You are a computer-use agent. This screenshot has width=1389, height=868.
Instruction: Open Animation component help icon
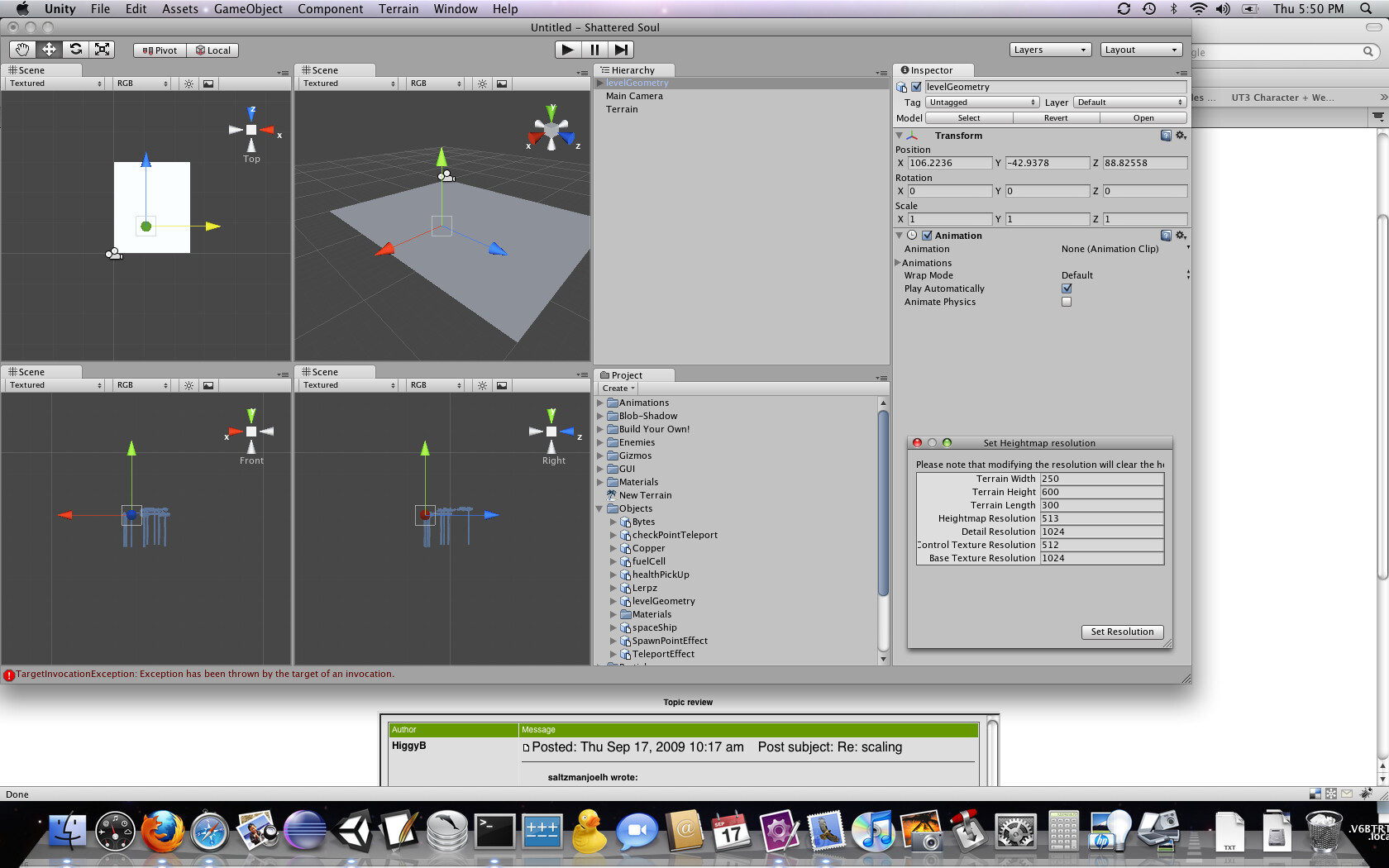tap(1166, 236)
